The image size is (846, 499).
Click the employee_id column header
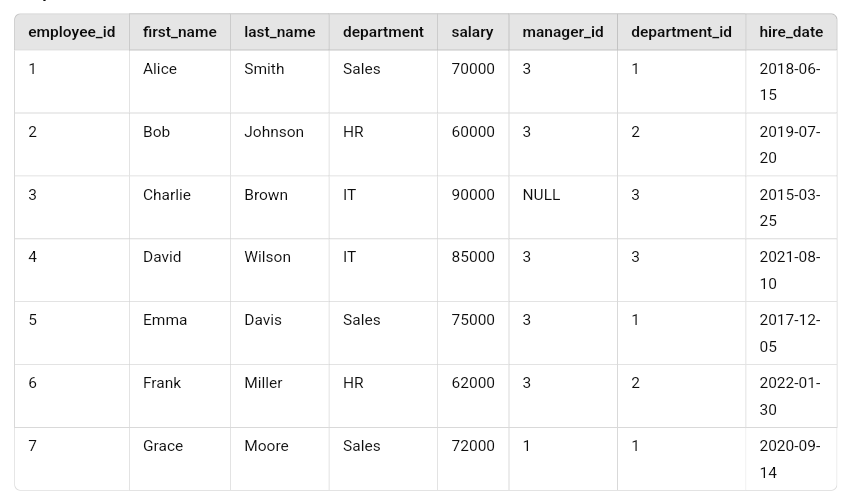click(x=71, y=32)
